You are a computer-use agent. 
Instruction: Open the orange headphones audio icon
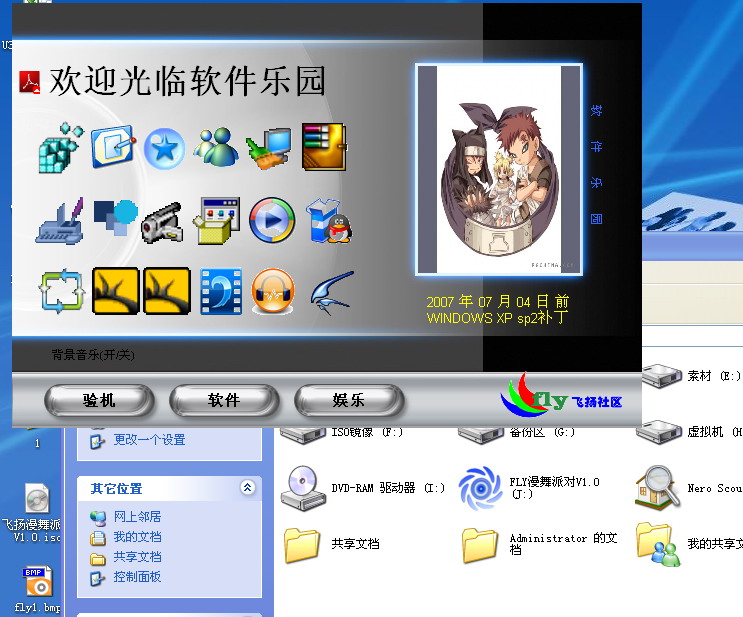pyautogui.click(x=273, y=291)
